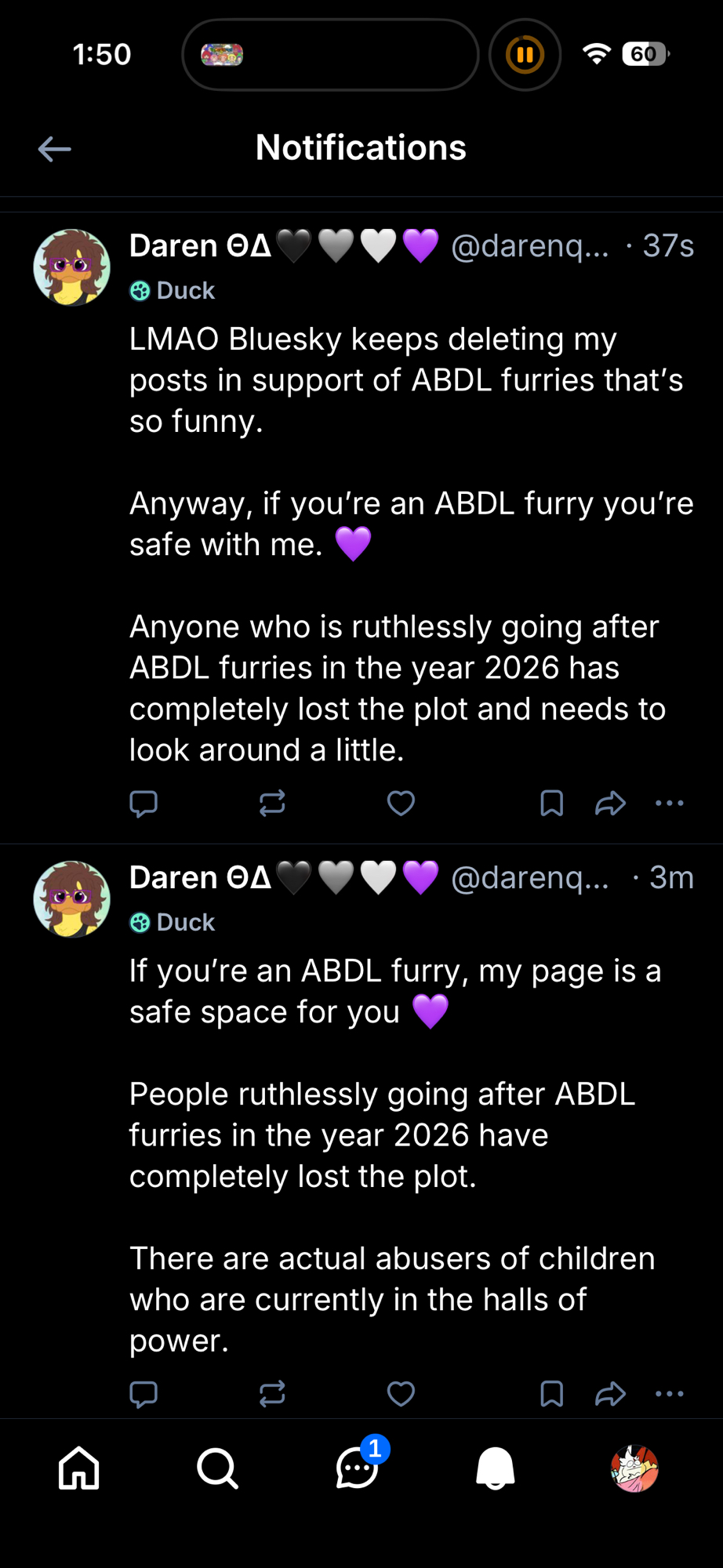Repost the 3m-old Daren post
723x1568 pixels.
272,1394
